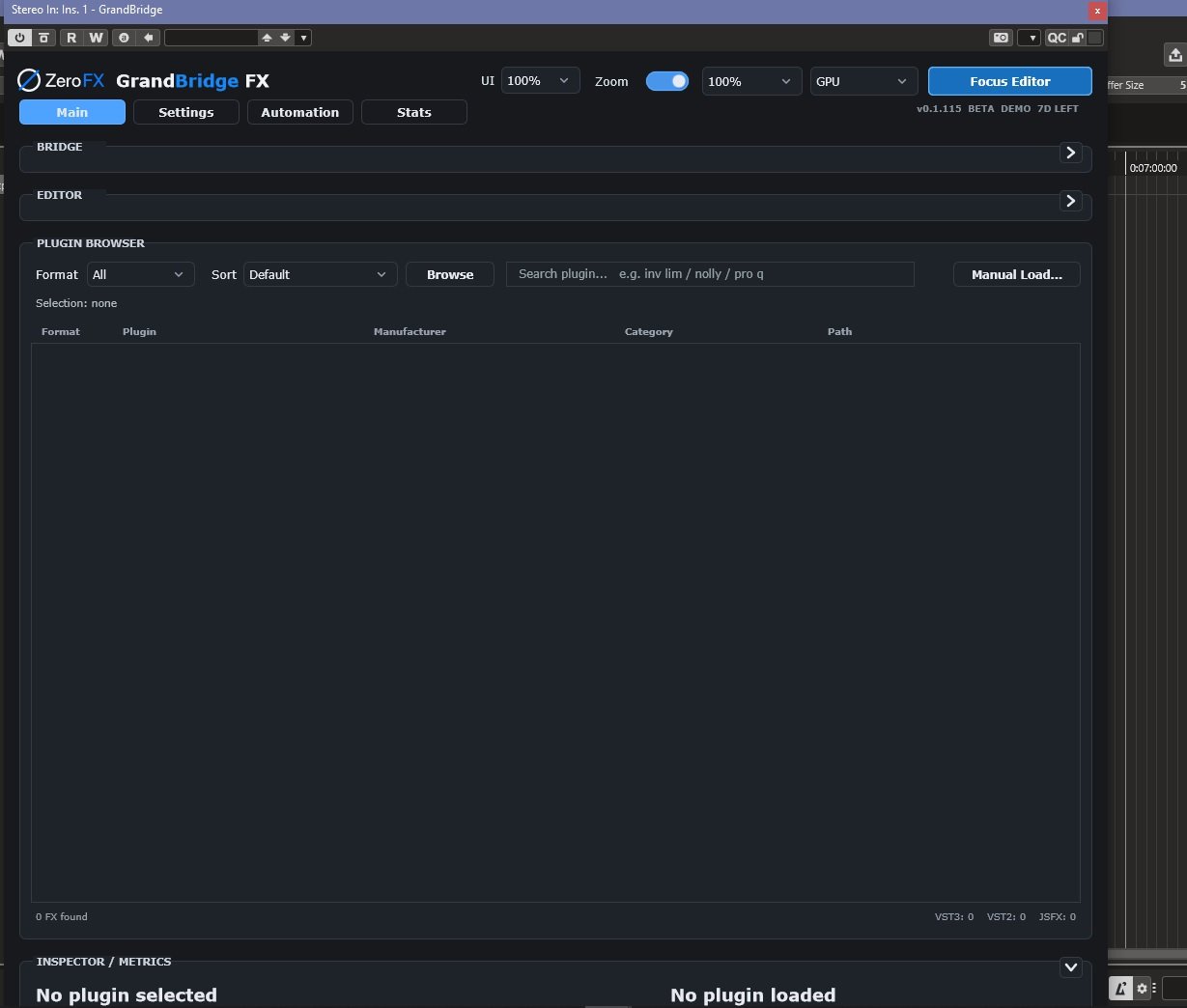Viewport: 1187px width, 1008px height.
Task: Enable Read automation (R) button
Action: [x=71, y=38]
